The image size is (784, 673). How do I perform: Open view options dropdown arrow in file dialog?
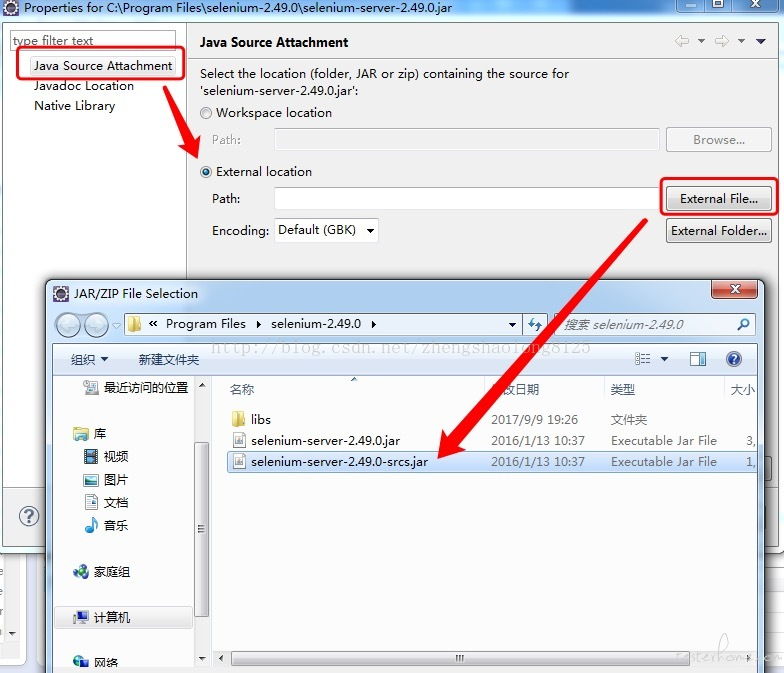[x=664, y=358]
